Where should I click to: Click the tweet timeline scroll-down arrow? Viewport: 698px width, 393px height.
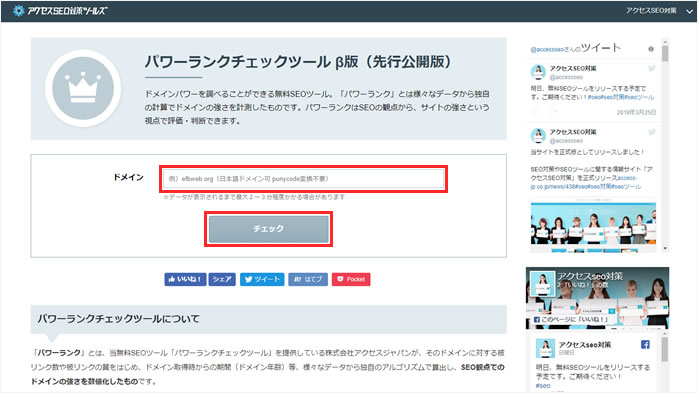665,248
